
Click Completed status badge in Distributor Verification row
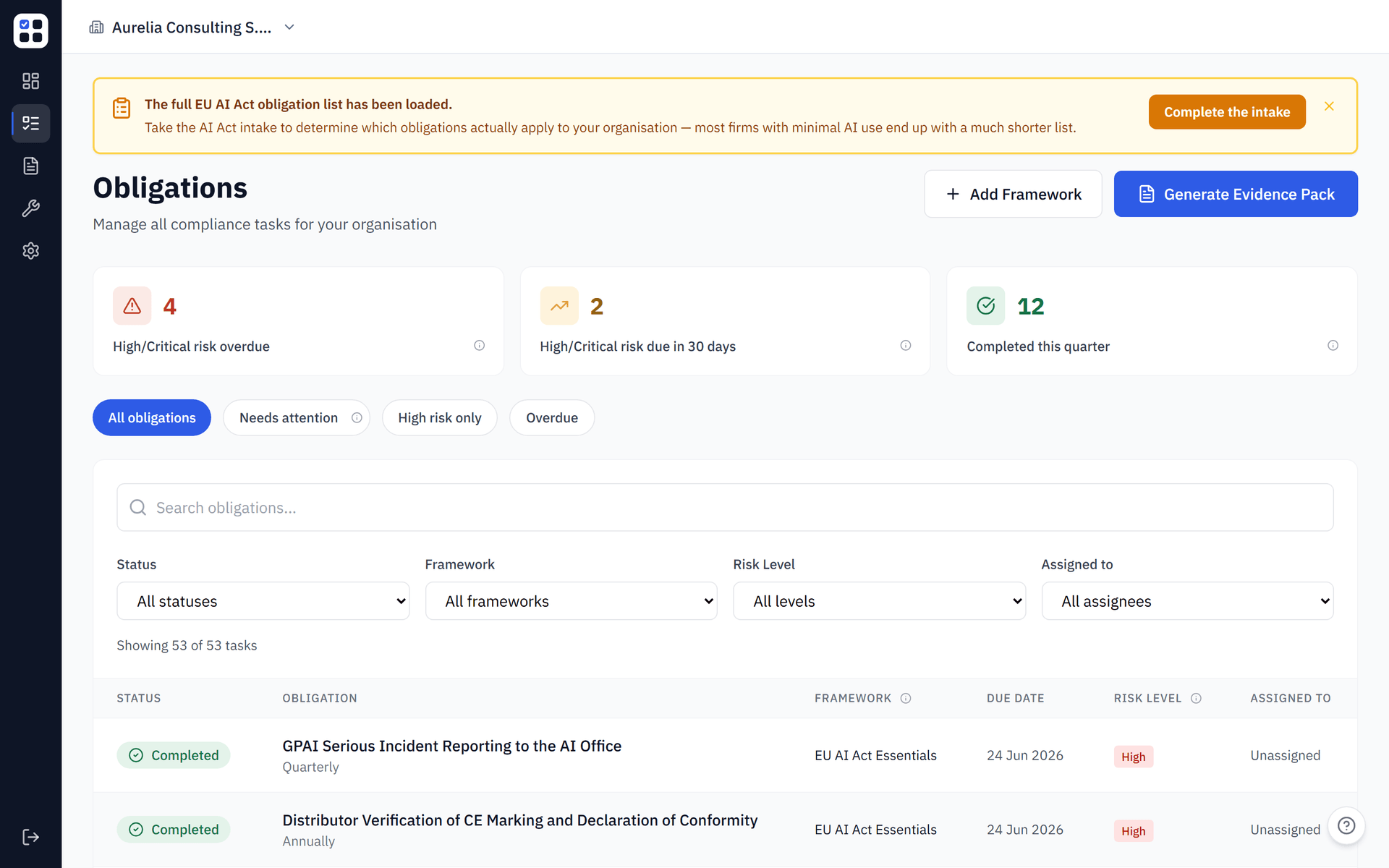coord(174,830)
